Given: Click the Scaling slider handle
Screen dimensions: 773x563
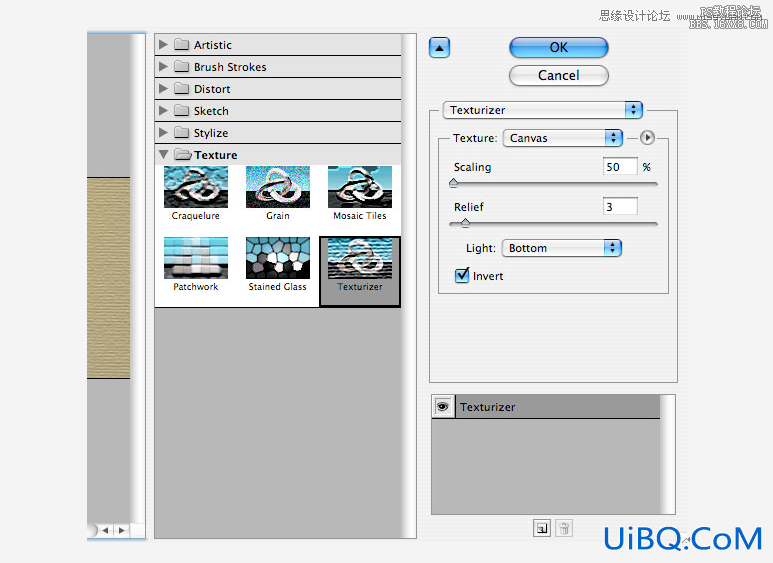Looking at the screenshot, I should 454,183.
